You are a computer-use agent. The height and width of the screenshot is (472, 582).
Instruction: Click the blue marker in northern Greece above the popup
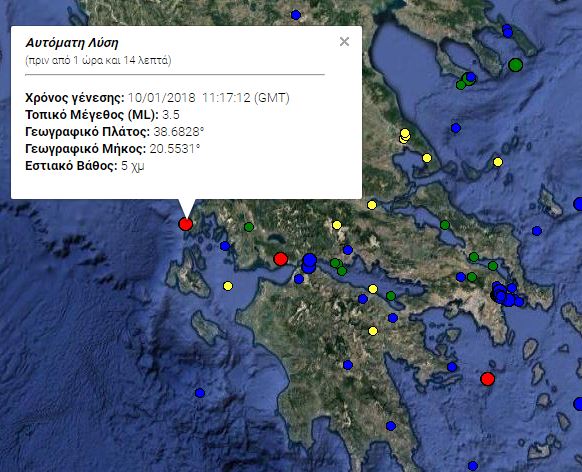tap(296, 15)
